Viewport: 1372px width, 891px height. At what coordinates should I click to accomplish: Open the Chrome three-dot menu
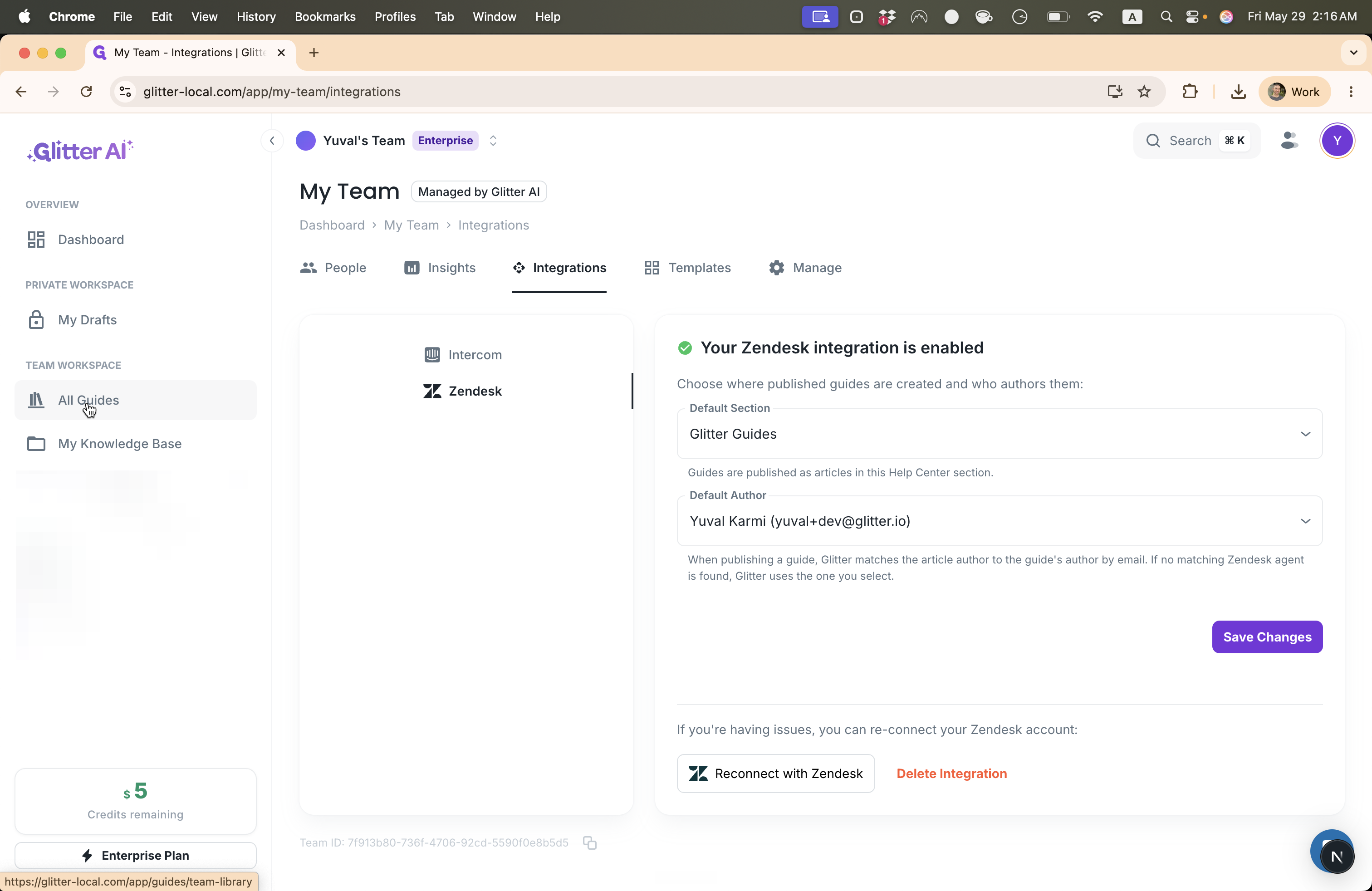pyautogui.click(x=1351, y=92)
